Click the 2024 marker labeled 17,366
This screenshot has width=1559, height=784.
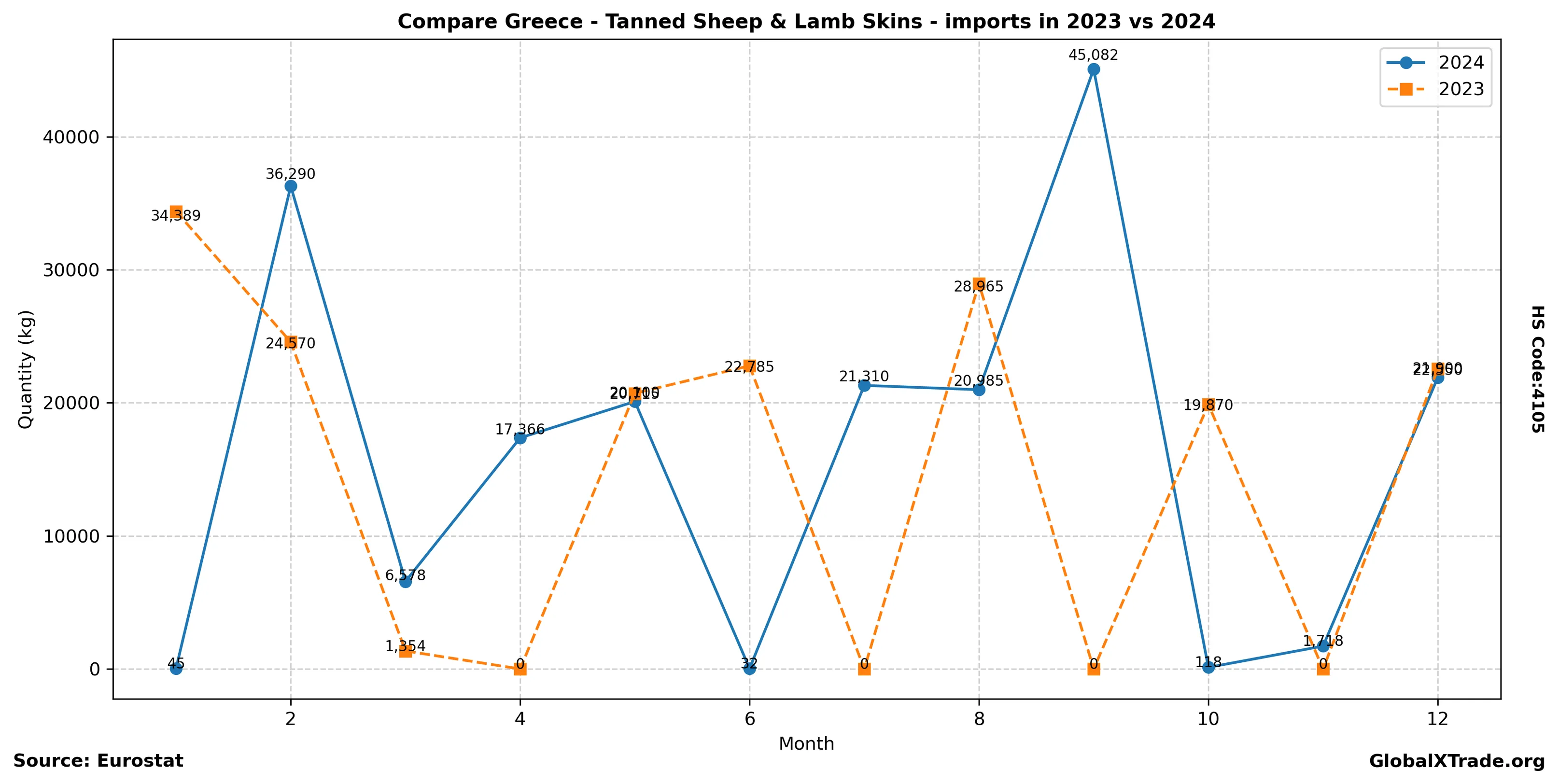tap(520, 438)
